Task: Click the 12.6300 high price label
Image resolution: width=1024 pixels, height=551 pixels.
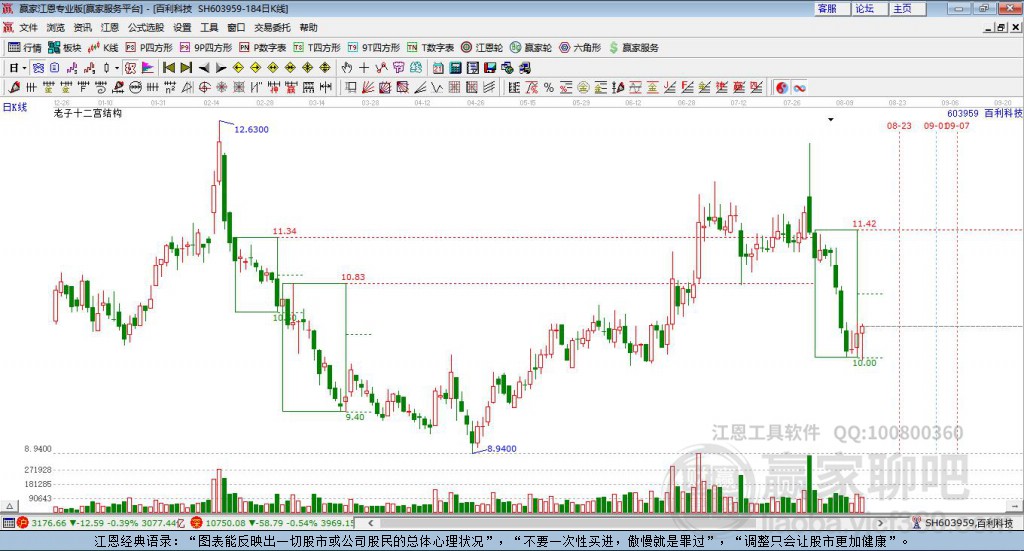Action: click(x=251, y=129)
